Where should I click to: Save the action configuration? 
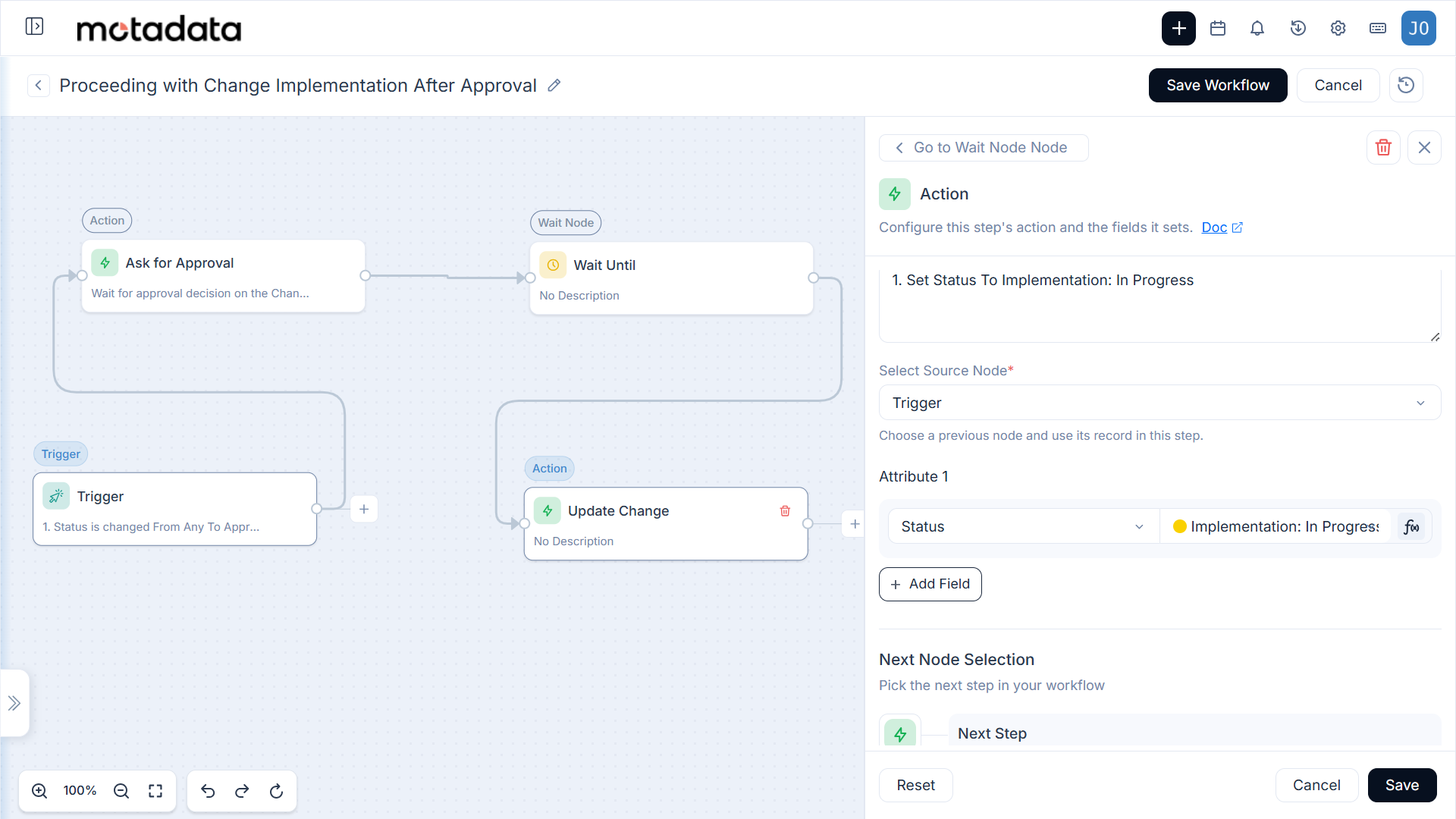1402,785
